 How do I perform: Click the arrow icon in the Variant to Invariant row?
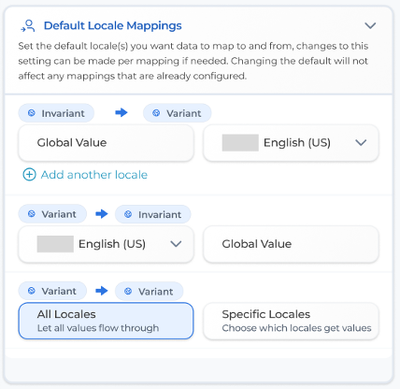(102, 214)
